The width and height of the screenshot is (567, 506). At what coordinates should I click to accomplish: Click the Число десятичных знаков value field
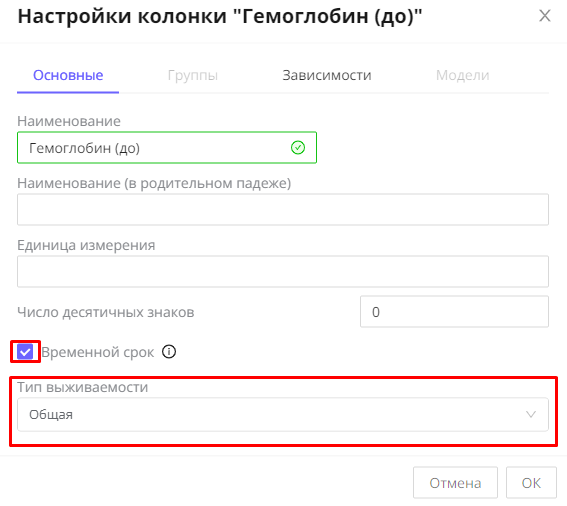[x=454, y=312]
